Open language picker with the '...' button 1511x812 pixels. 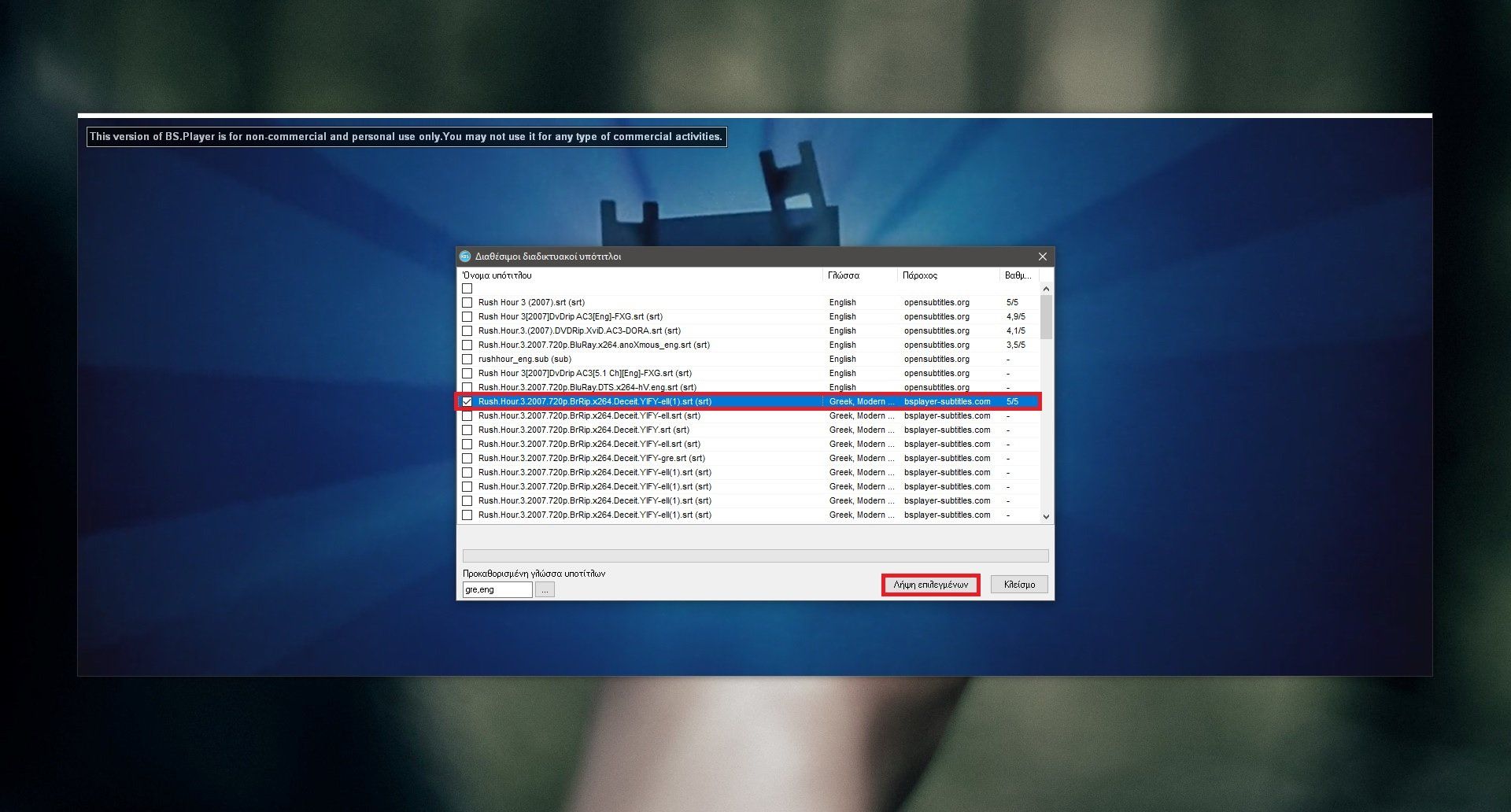(545, 589)
